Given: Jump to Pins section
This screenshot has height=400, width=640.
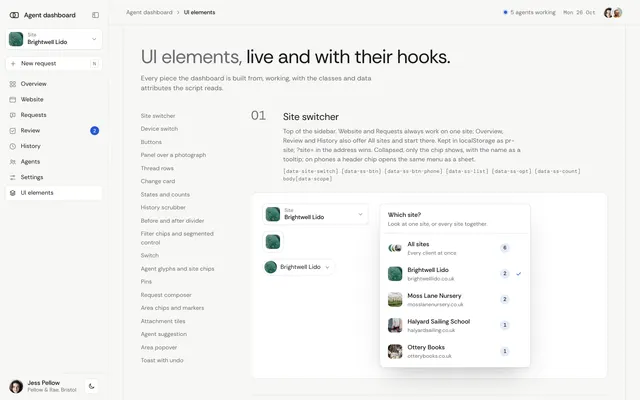Looking at the screenshot, I should [146, 282].
